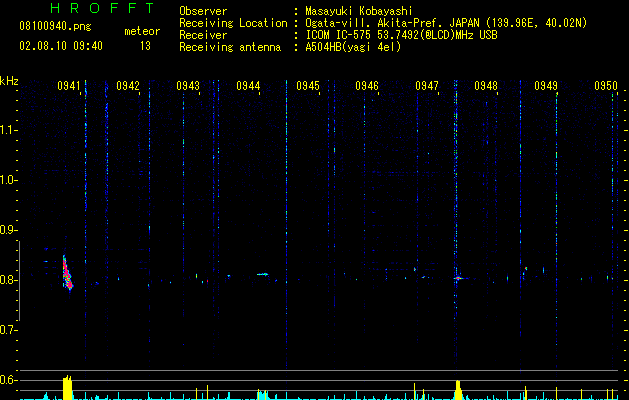This screenshot has width=629, height=400.
Task: Click the meteor echo just after 0947
Action: tap(459, 278)
